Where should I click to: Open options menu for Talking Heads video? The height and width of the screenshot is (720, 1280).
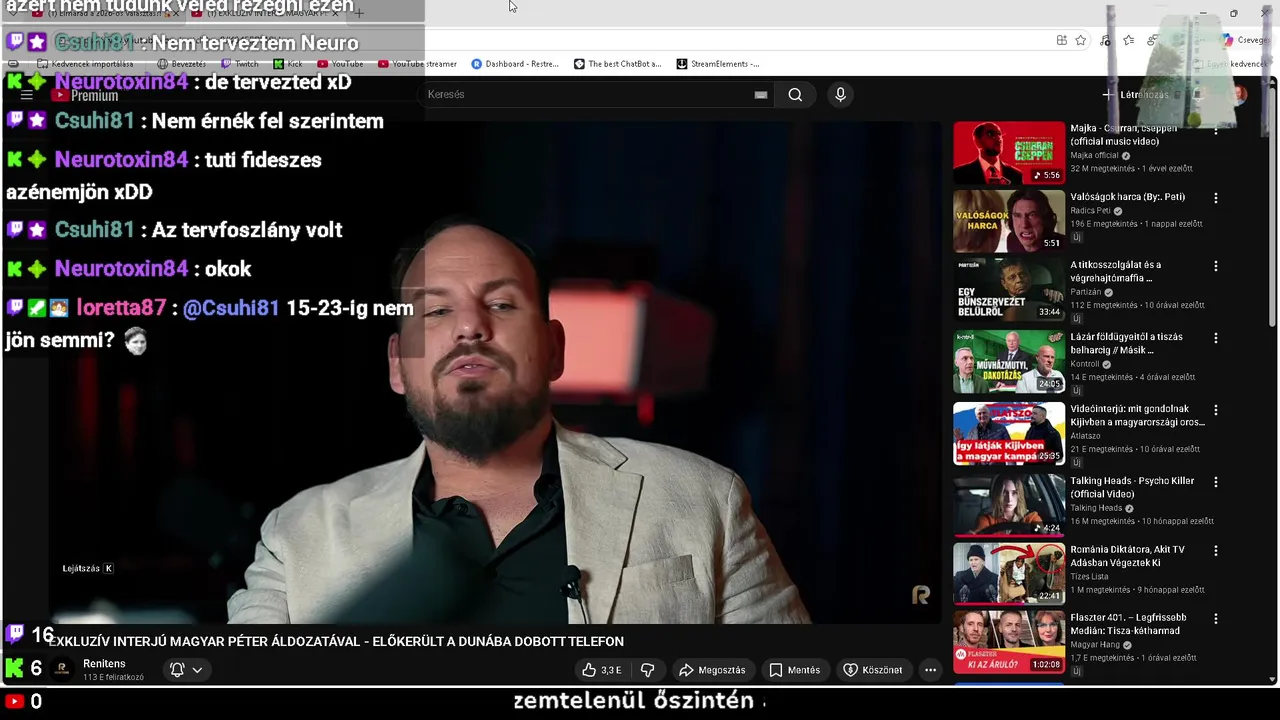[1216, 482]
